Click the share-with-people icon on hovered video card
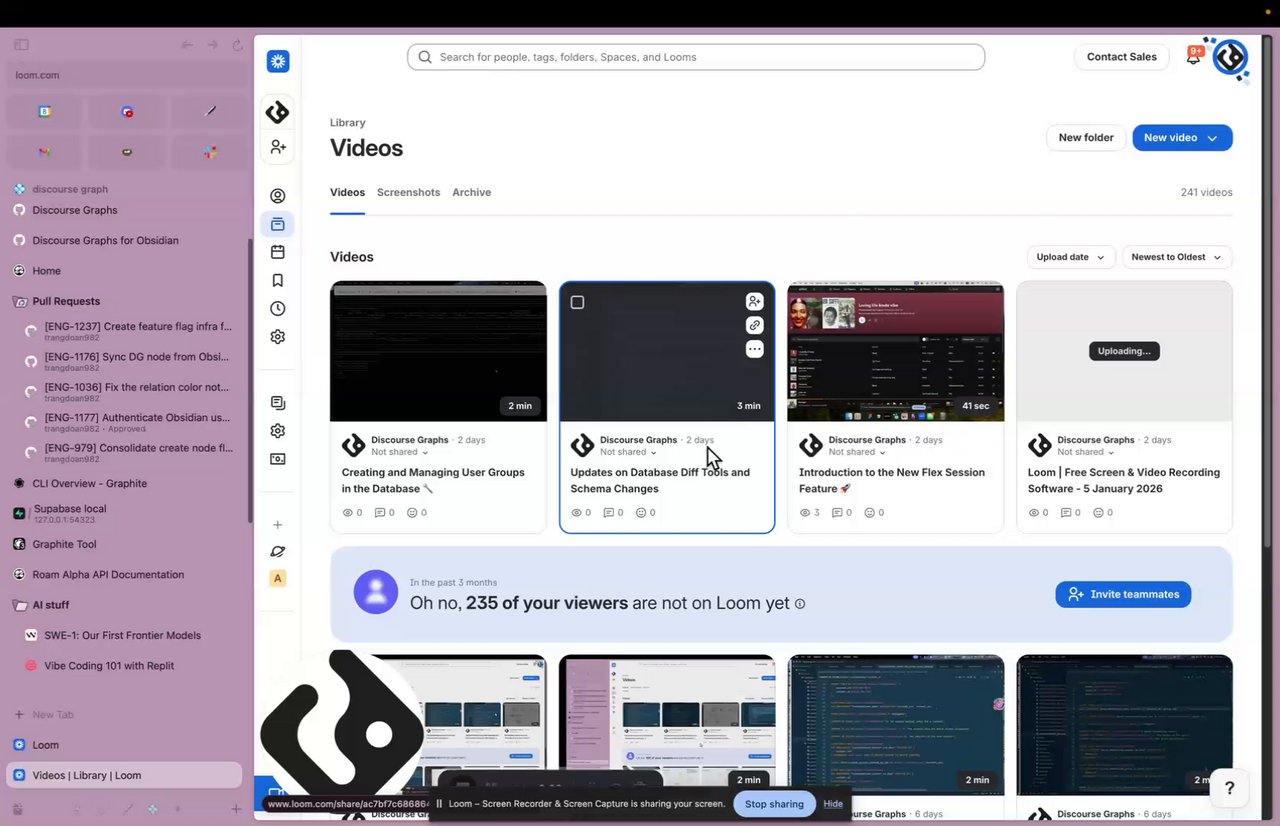Viewport: 1280px width, 826px height. click(x=755, y=301)
